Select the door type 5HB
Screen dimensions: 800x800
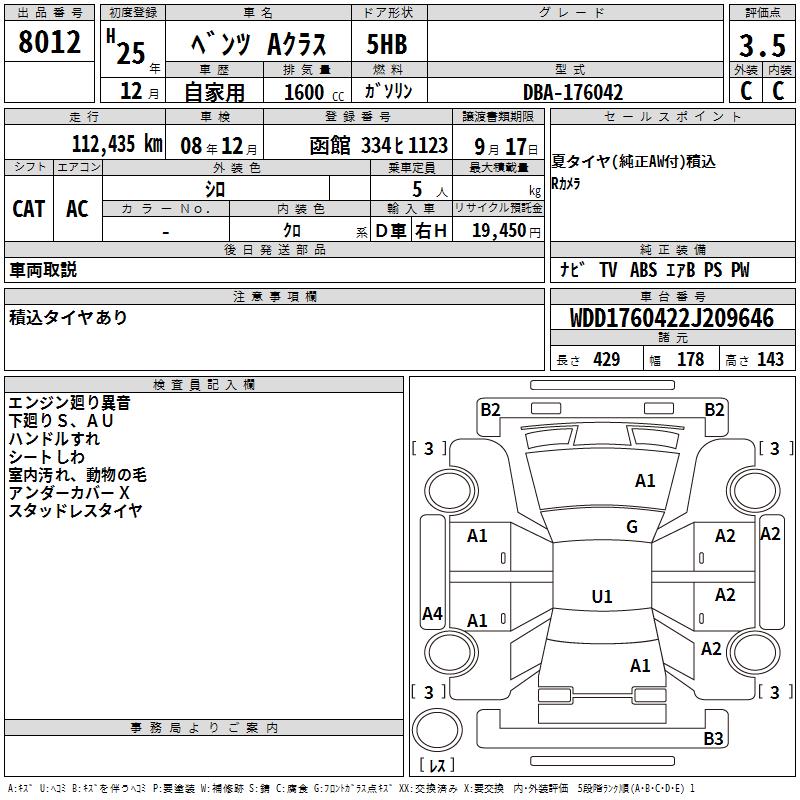pos(387,44)
